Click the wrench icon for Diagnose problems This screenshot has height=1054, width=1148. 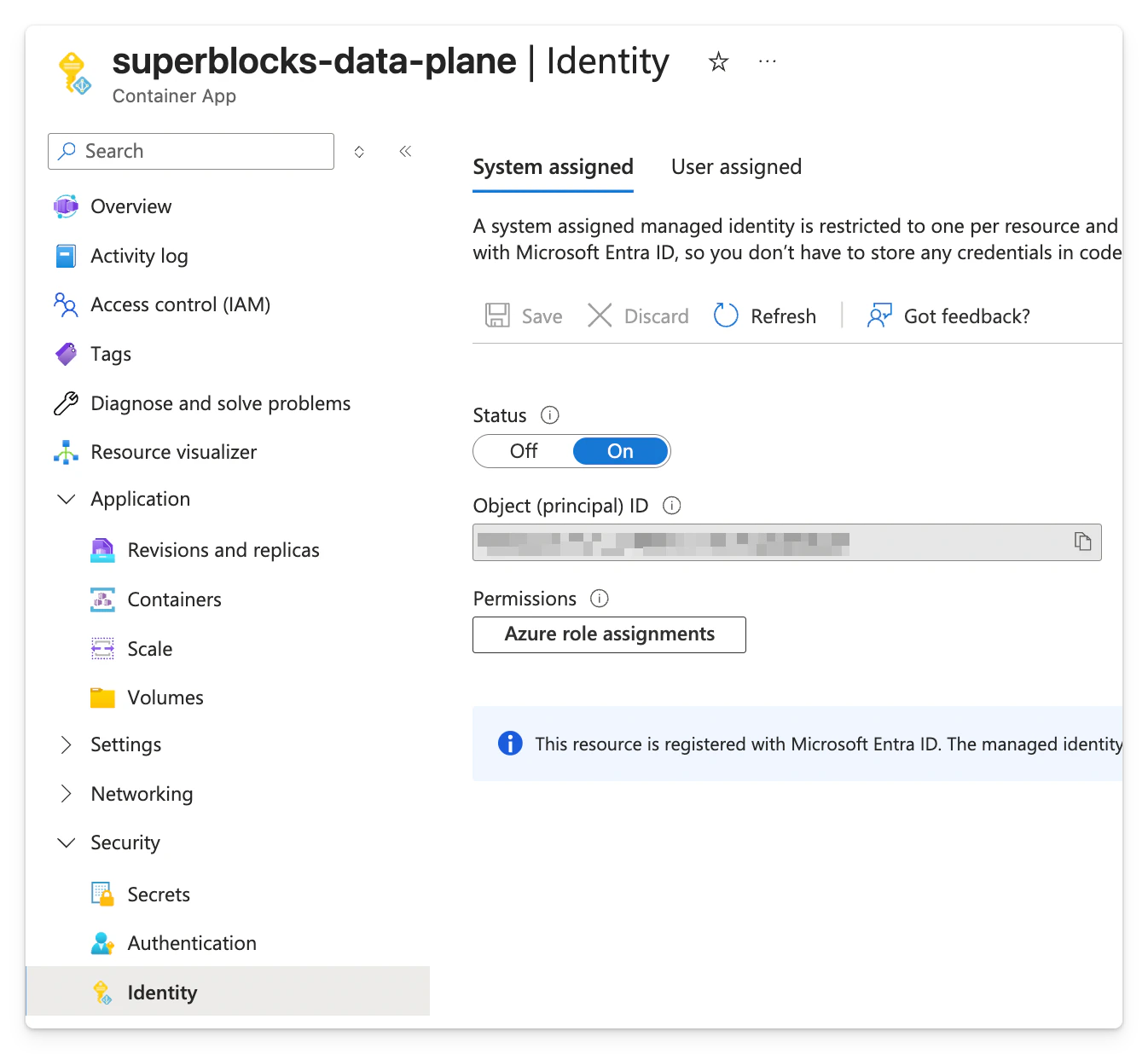[x=66, y=403]
